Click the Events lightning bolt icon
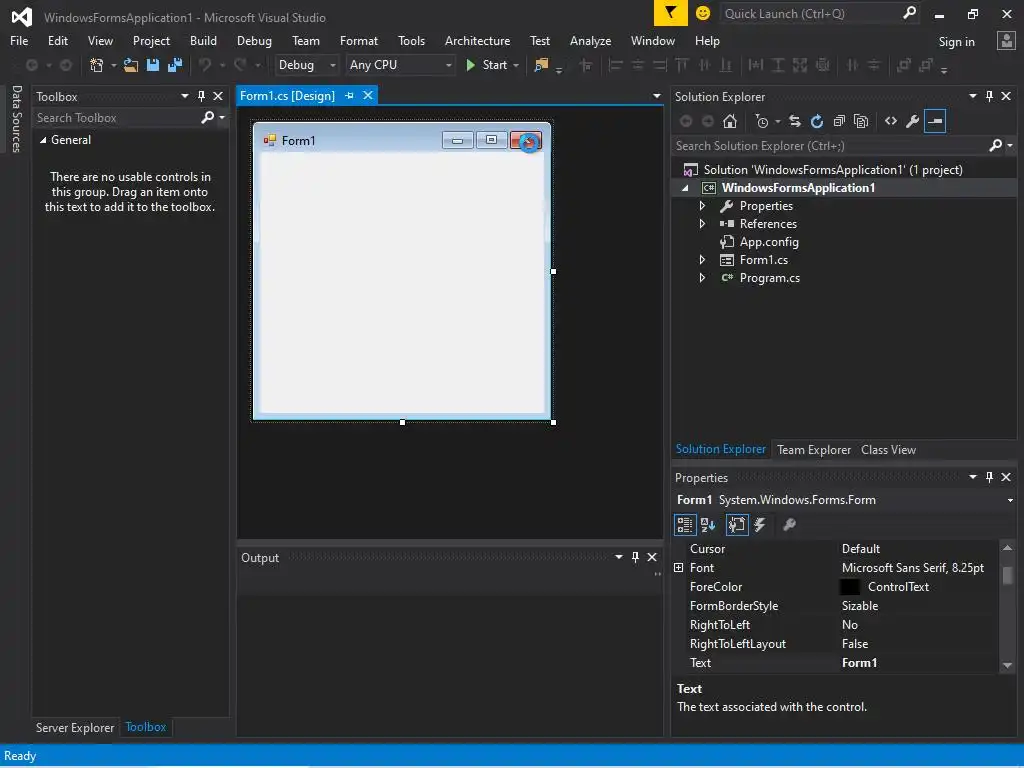This screenshot has width=1024, height=768. pyautogui.click(x=760, y=524)
